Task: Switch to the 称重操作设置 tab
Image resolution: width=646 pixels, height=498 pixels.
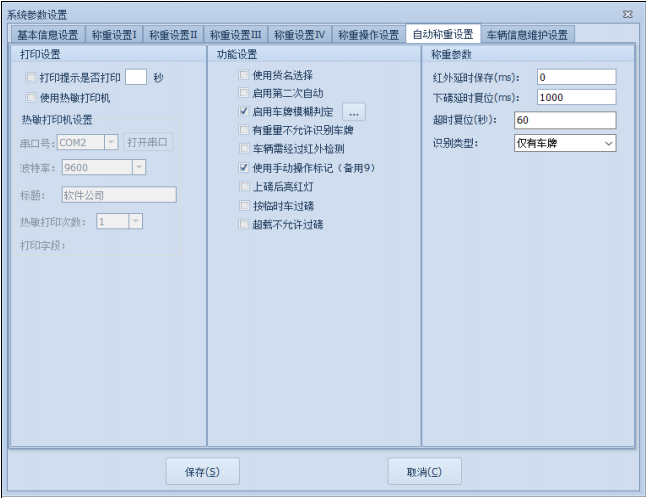Action: click(369, 35)
